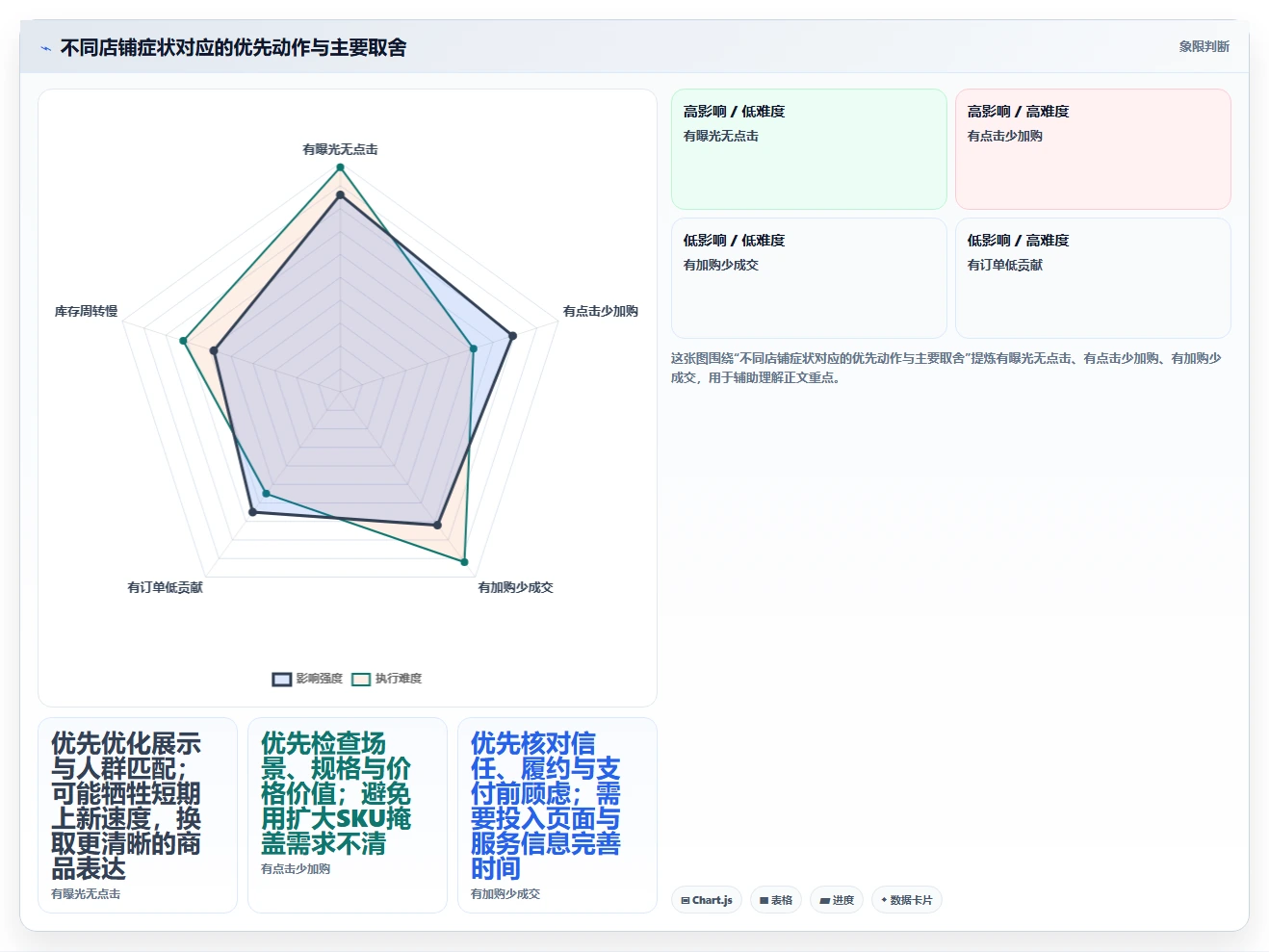Screen dimensions: 1269x952
Task: Open the 高影响 / 高难度 quadrant card
Action: click(1093, 149)
